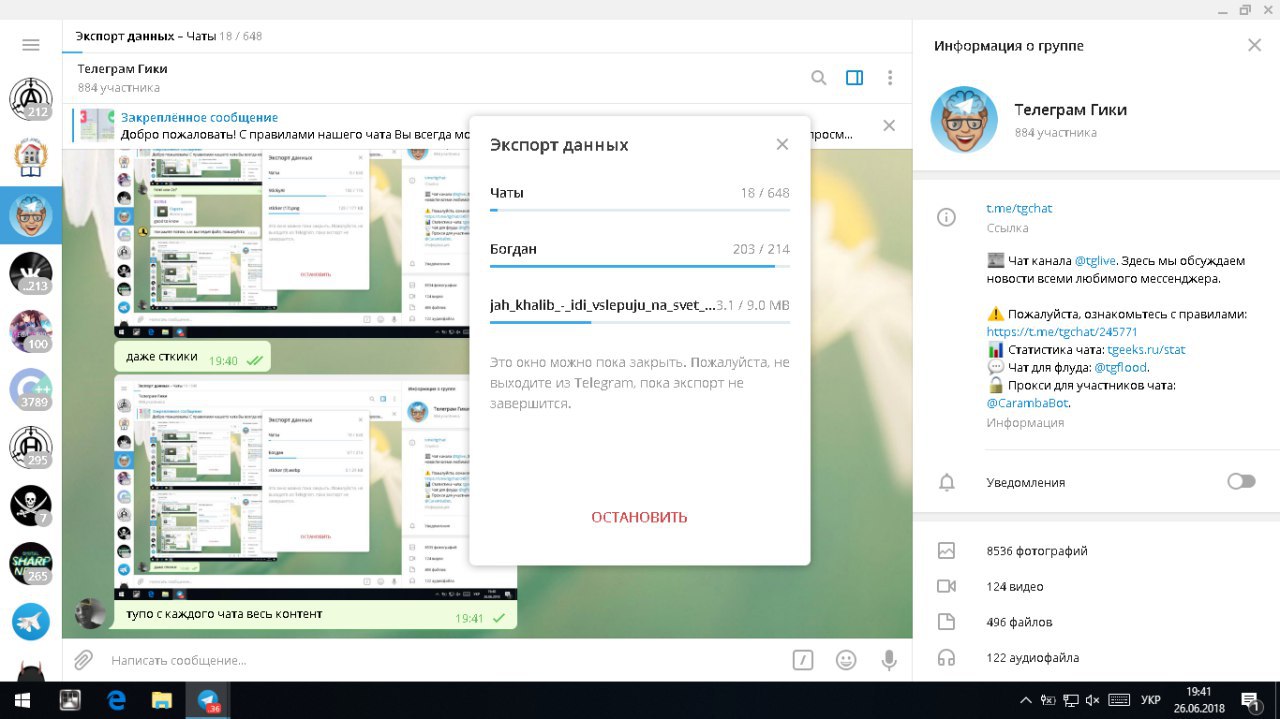
Task: Open the Windows Start menu
Action: pos(22,700)
